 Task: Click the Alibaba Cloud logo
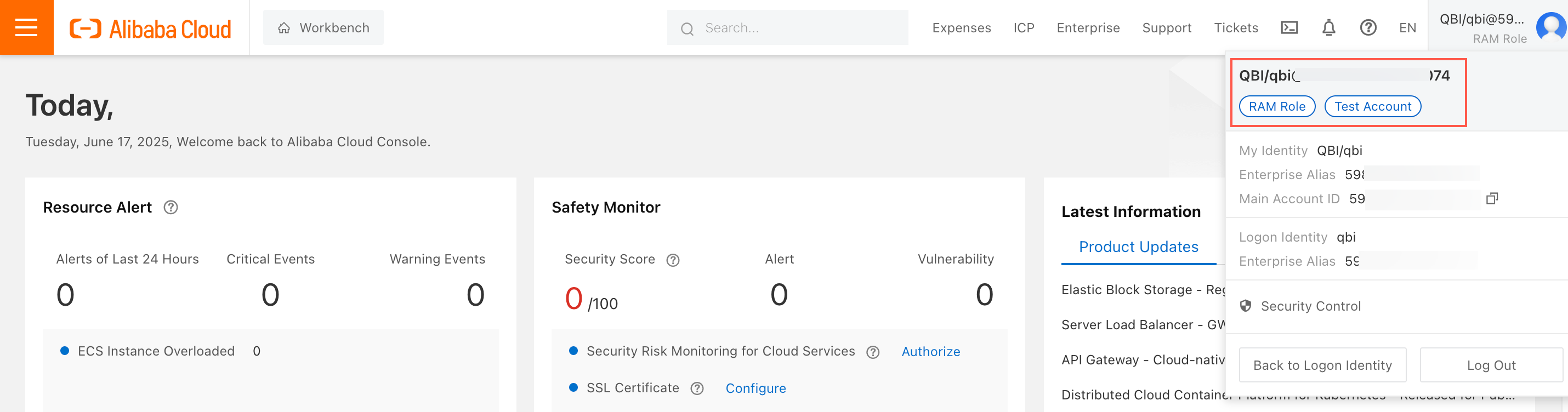[150, 28]
